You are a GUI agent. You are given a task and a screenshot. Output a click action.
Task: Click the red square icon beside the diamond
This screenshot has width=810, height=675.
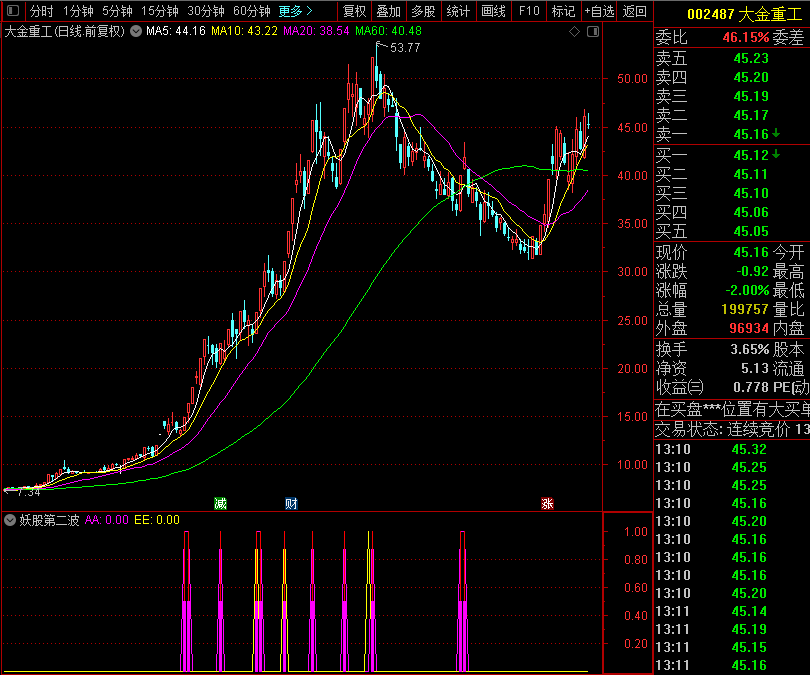click(x=591, y=32)
